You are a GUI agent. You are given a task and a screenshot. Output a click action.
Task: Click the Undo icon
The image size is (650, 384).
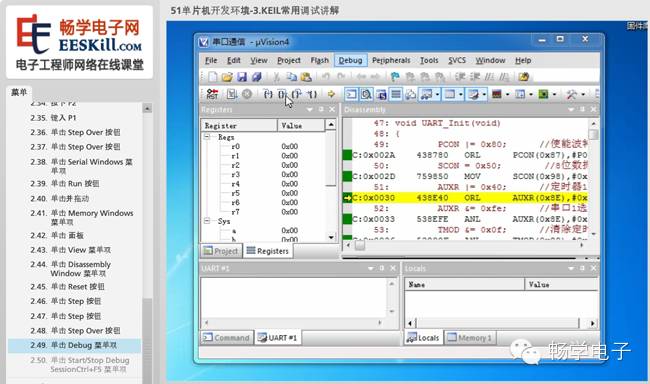pyautogui.click(x=325, y=77)
